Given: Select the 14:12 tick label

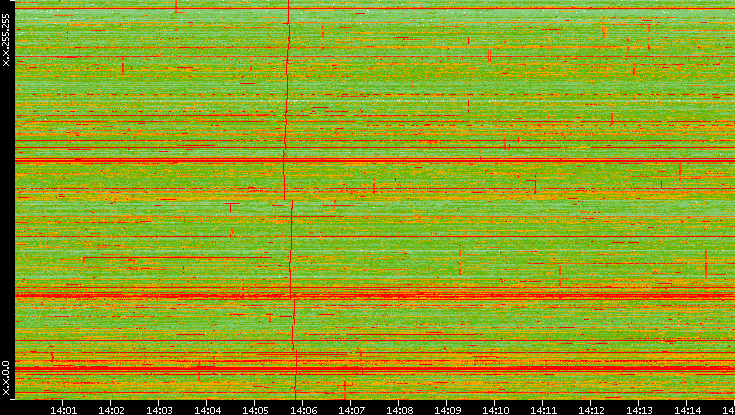Looking at the screenshot, I should pos(591,410).
